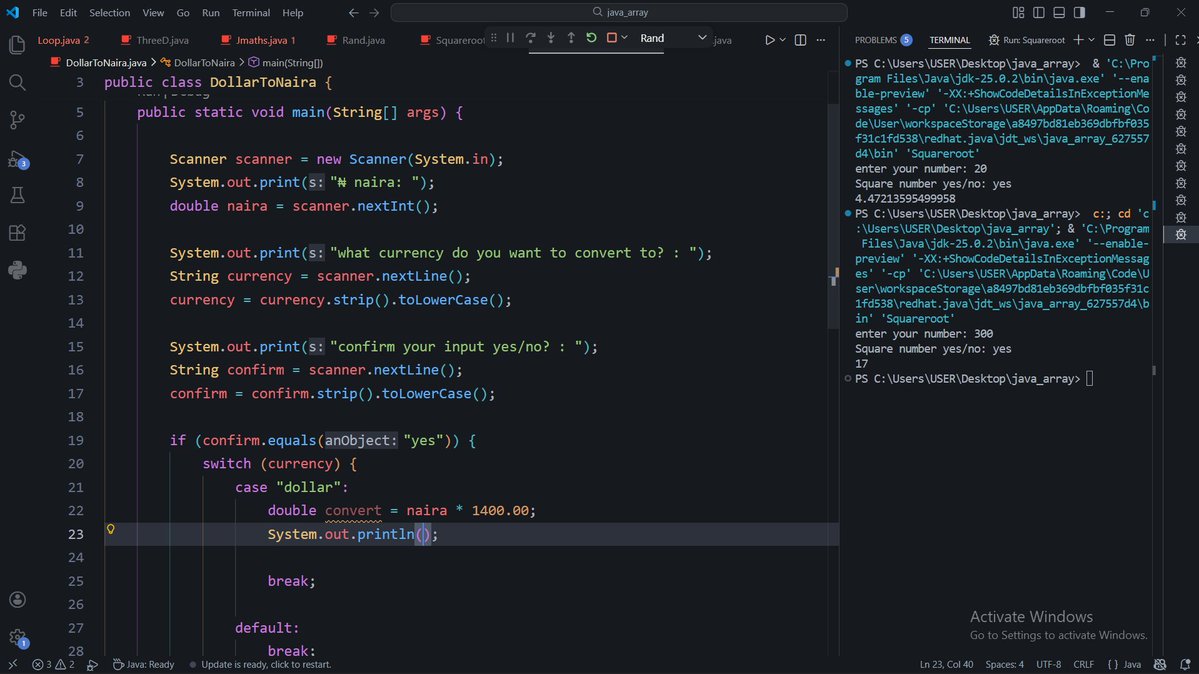Open the Testing flask view
Image resolution: width=1199 pixels, height=674 pixels.
coord(17,194)
